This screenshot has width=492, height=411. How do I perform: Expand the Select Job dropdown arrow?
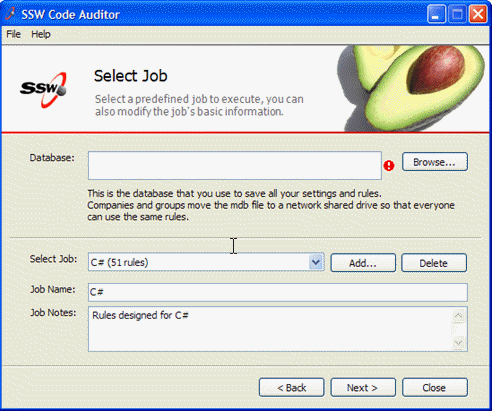point(316,262)
